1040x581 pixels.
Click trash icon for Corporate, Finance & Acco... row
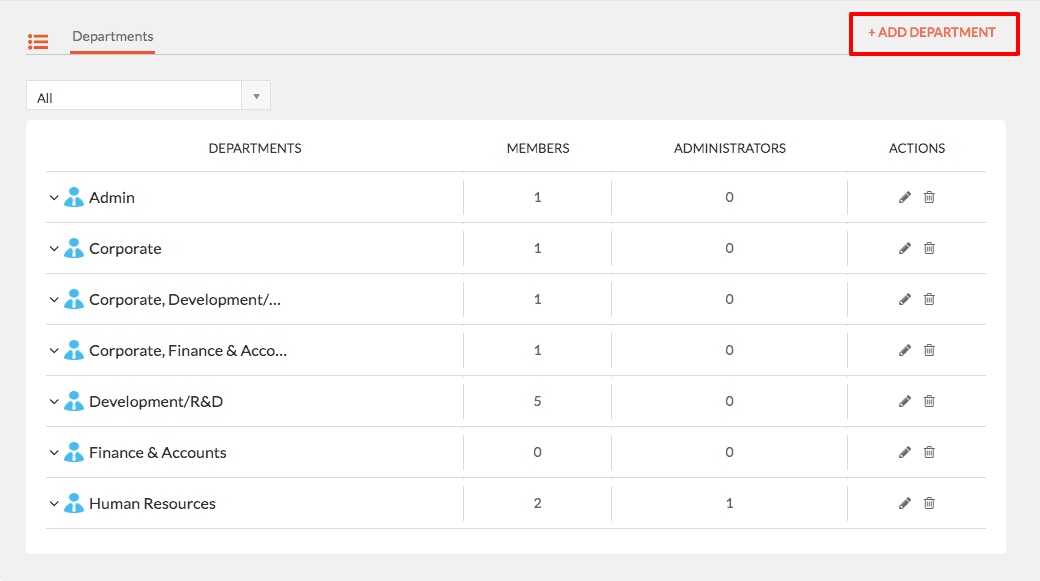click(x=929, y=350)
